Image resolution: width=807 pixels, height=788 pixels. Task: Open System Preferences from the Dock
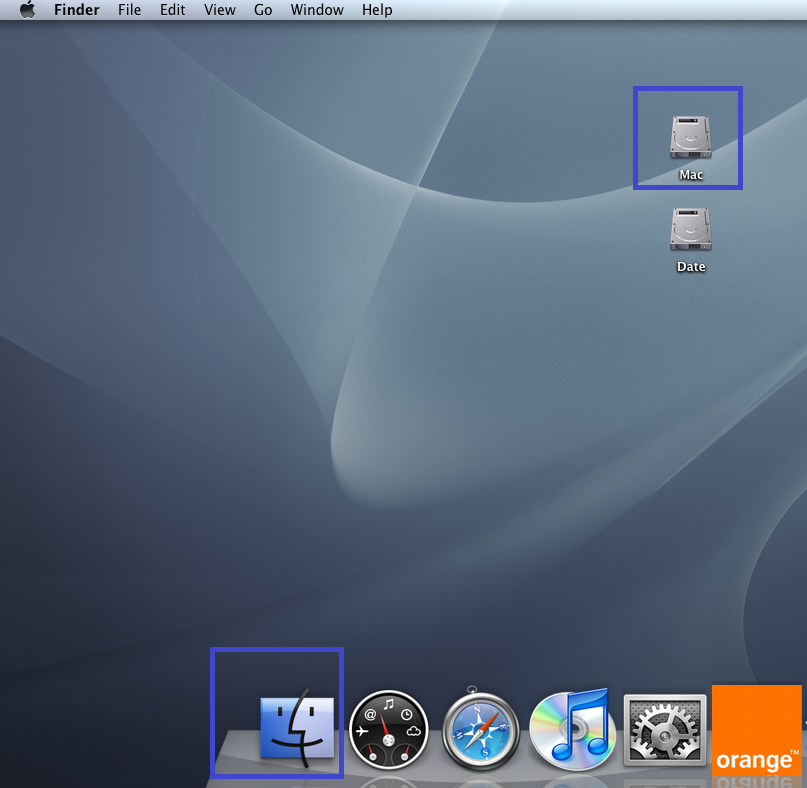(x=665, y=730)
